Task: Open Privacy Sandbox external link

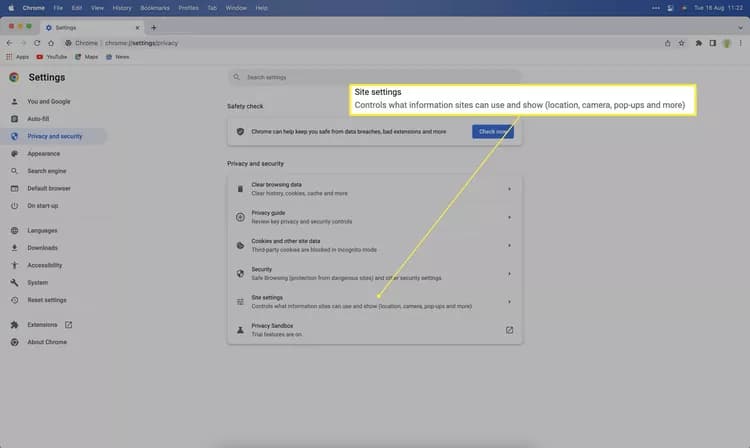Action: tap(509, 330)
